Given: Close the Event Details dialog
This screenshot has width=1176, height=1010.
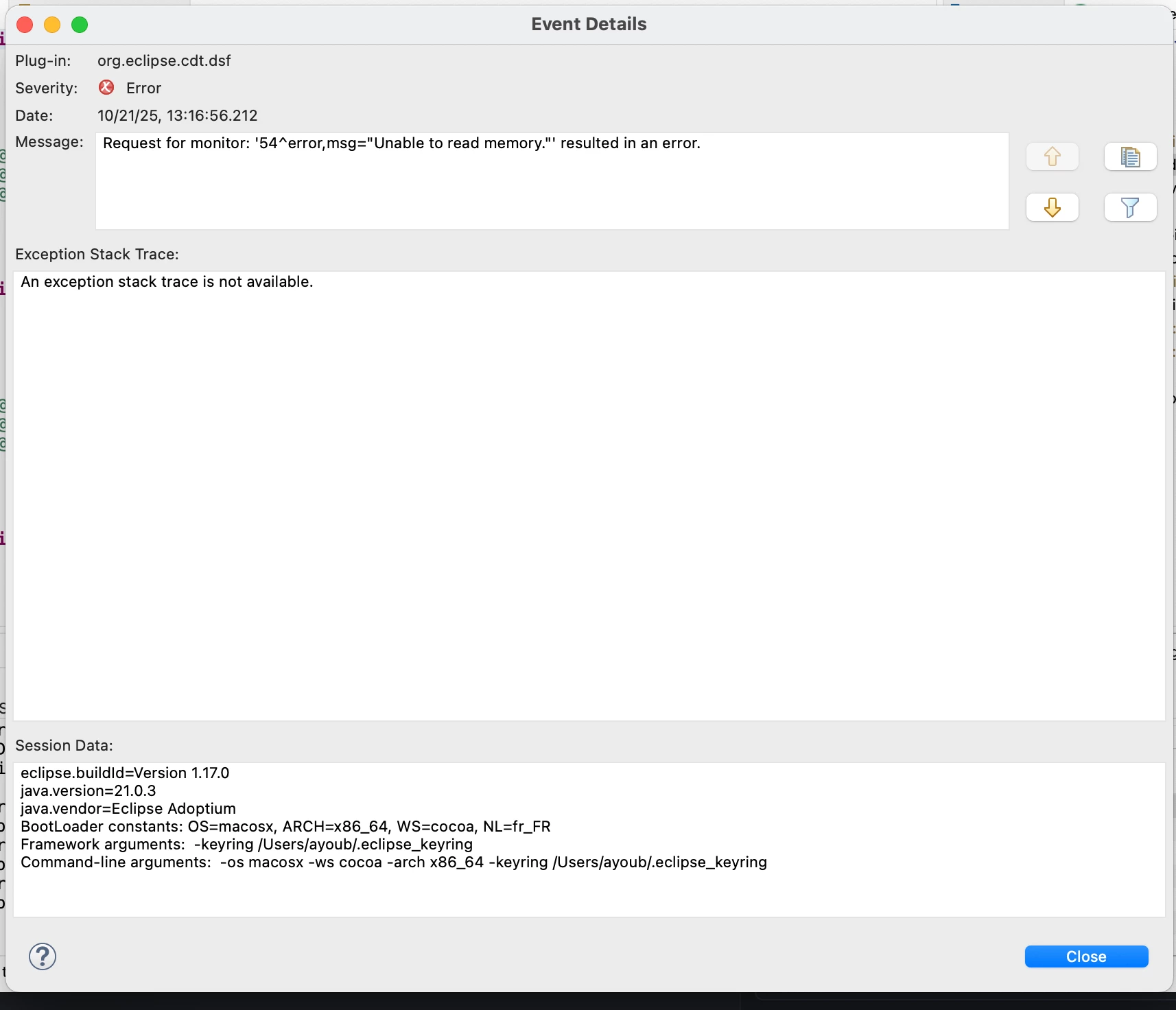Looking at the screenshot, I should [1086, 956].
